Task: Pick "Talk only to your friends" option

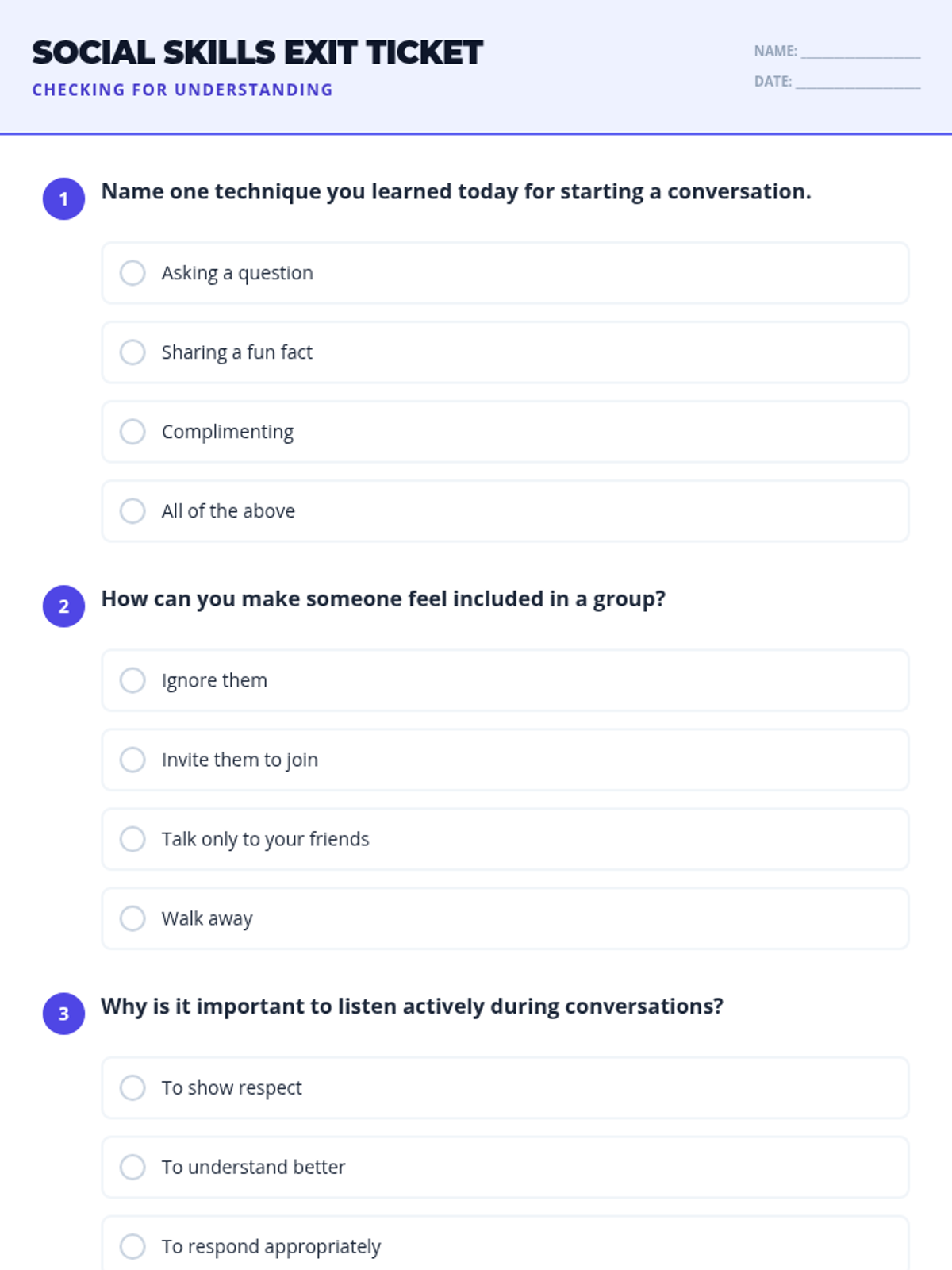Action: click(132, 839)
